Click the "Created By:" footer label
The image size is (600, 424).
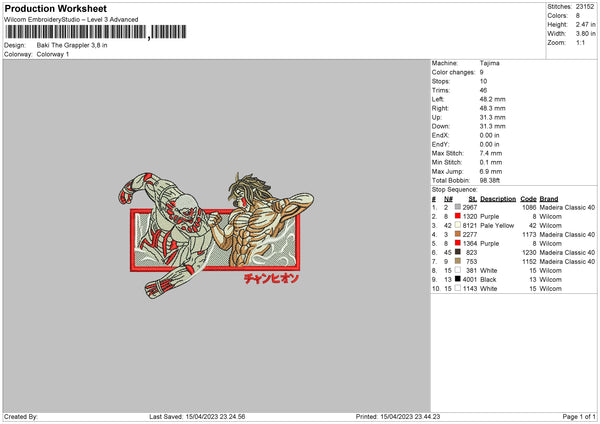[21, 417]
